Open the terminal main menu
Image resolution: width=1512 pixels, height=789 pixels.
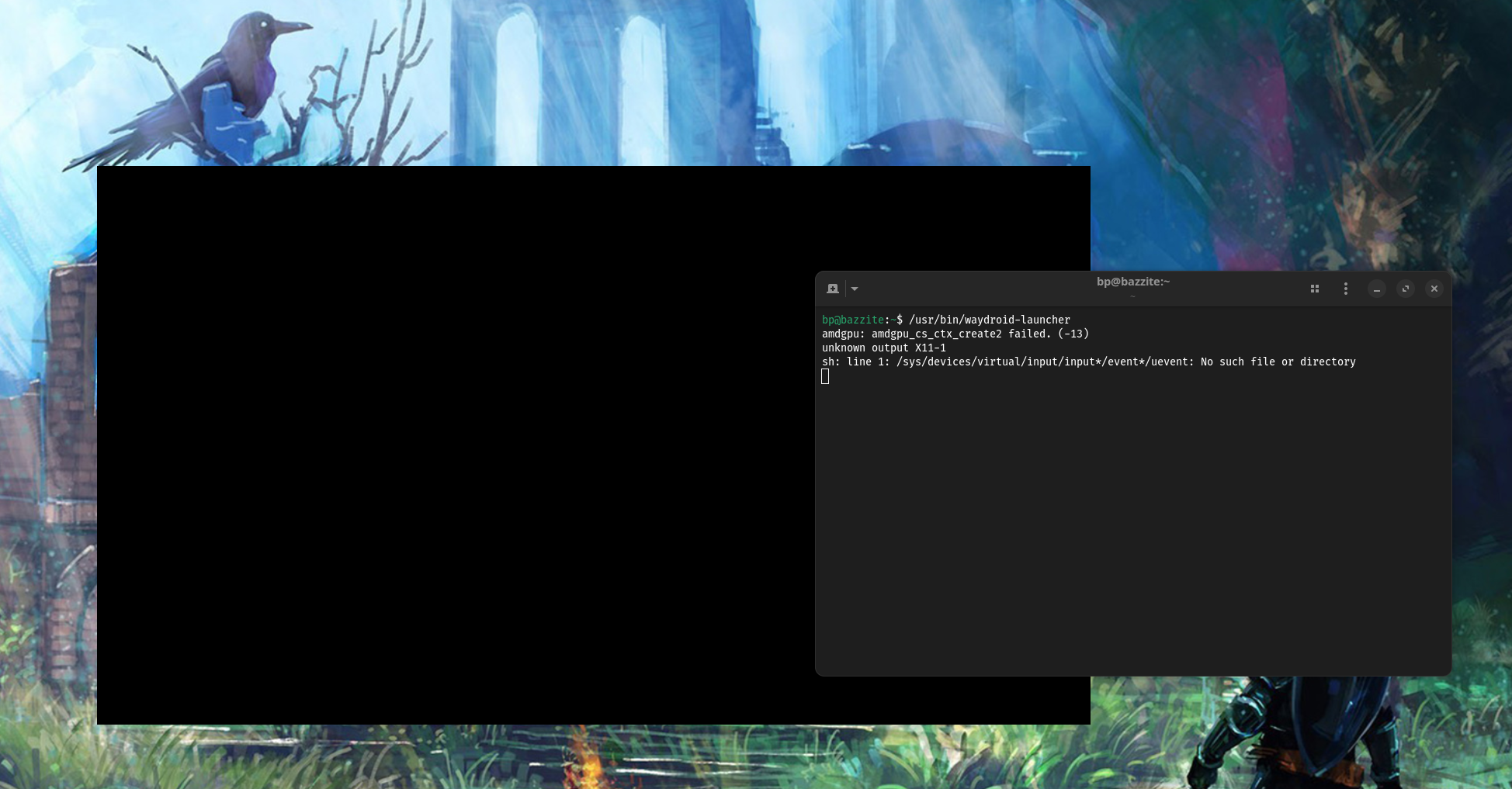coord(1346,289)
